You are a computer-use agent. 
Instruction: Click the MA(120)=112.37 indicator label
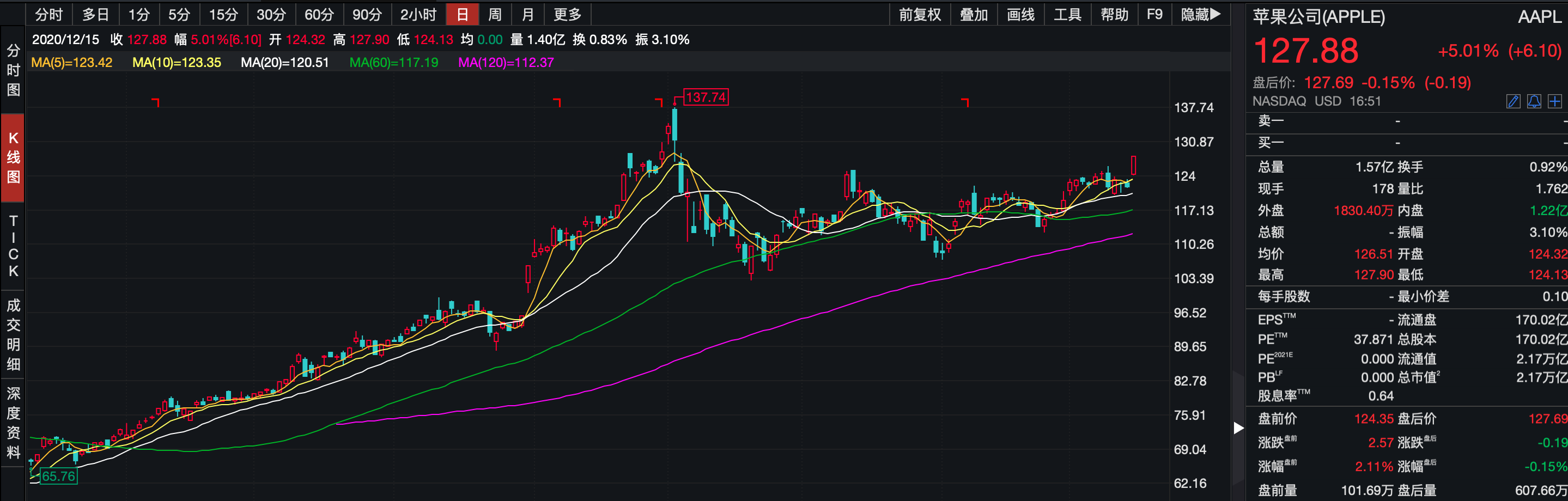(506, 62)
